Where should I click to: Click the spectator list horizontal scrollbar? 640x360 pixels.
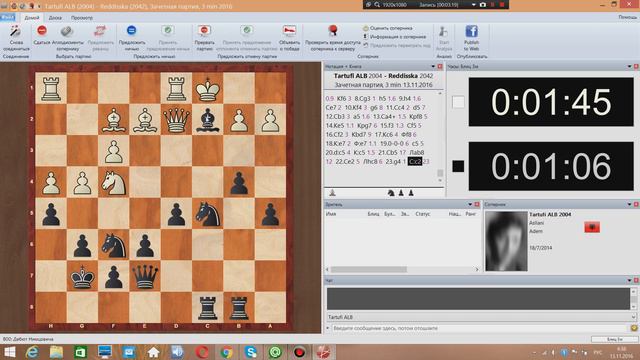point(402,269)
